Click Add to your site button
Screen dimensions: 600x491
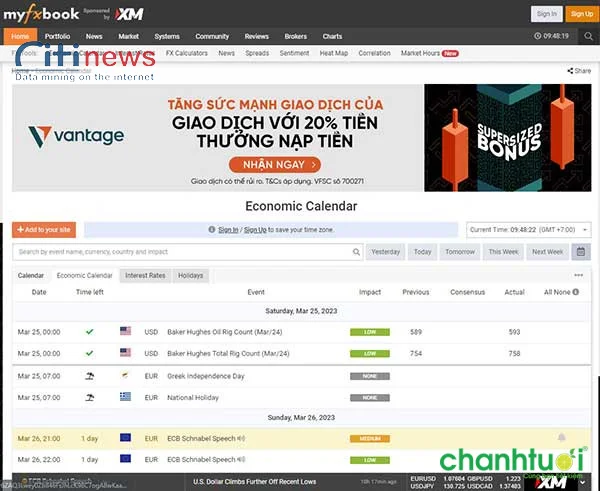(44, 230)
